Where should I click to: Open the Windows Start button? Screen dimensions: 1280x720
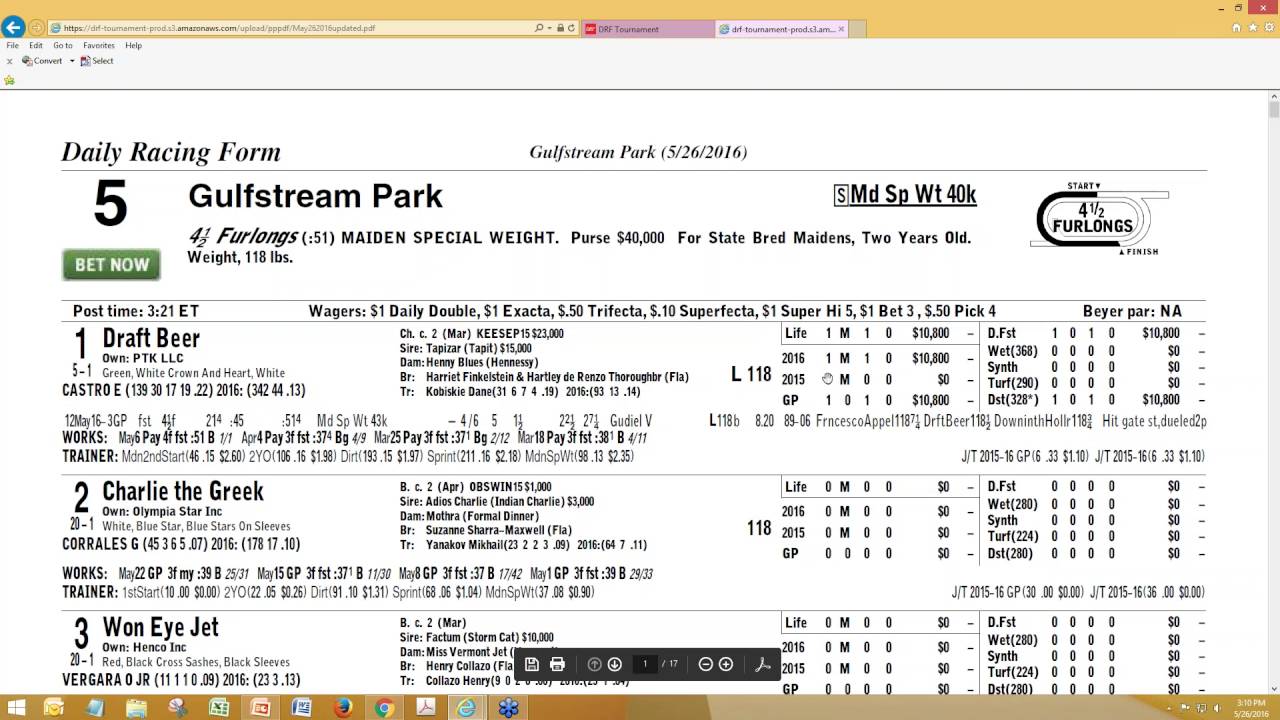tap(17, 708)
